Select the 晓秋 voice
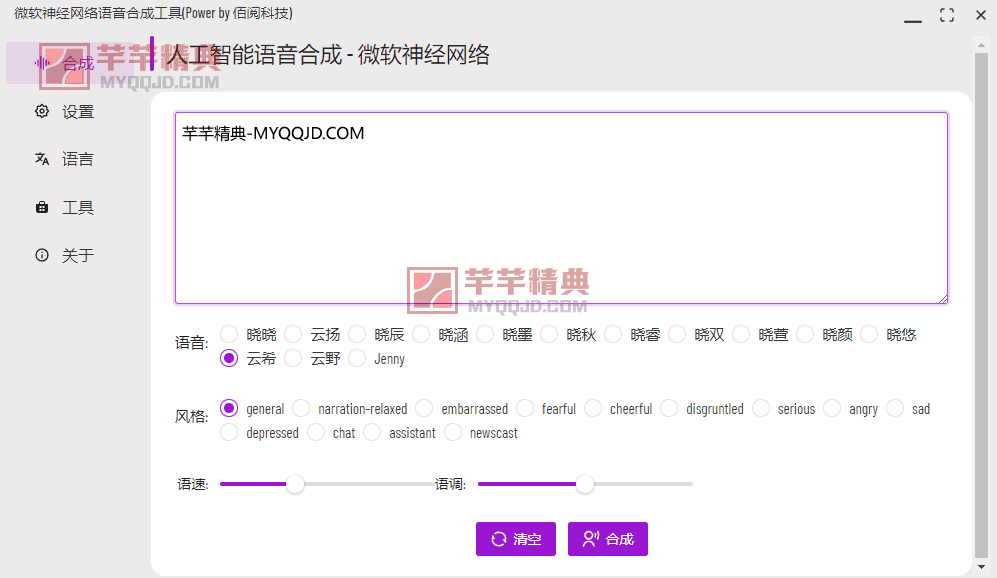Viewport: 997px width, 578px height. tap(549, 334)
